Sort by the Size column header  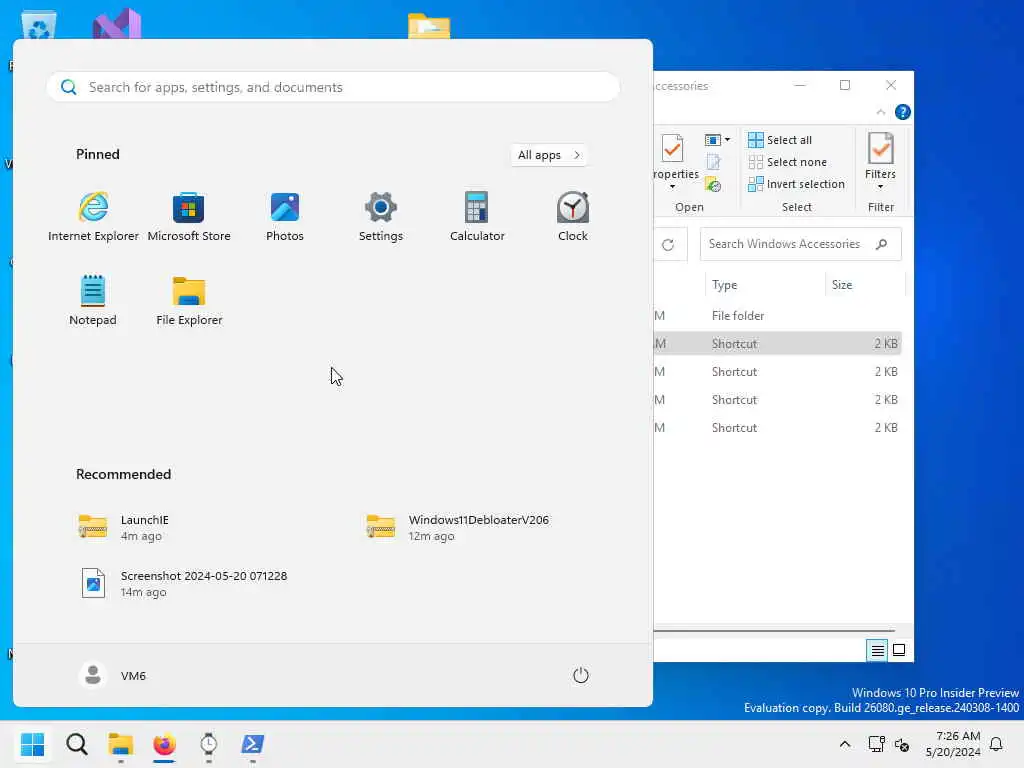pos(865,285)
